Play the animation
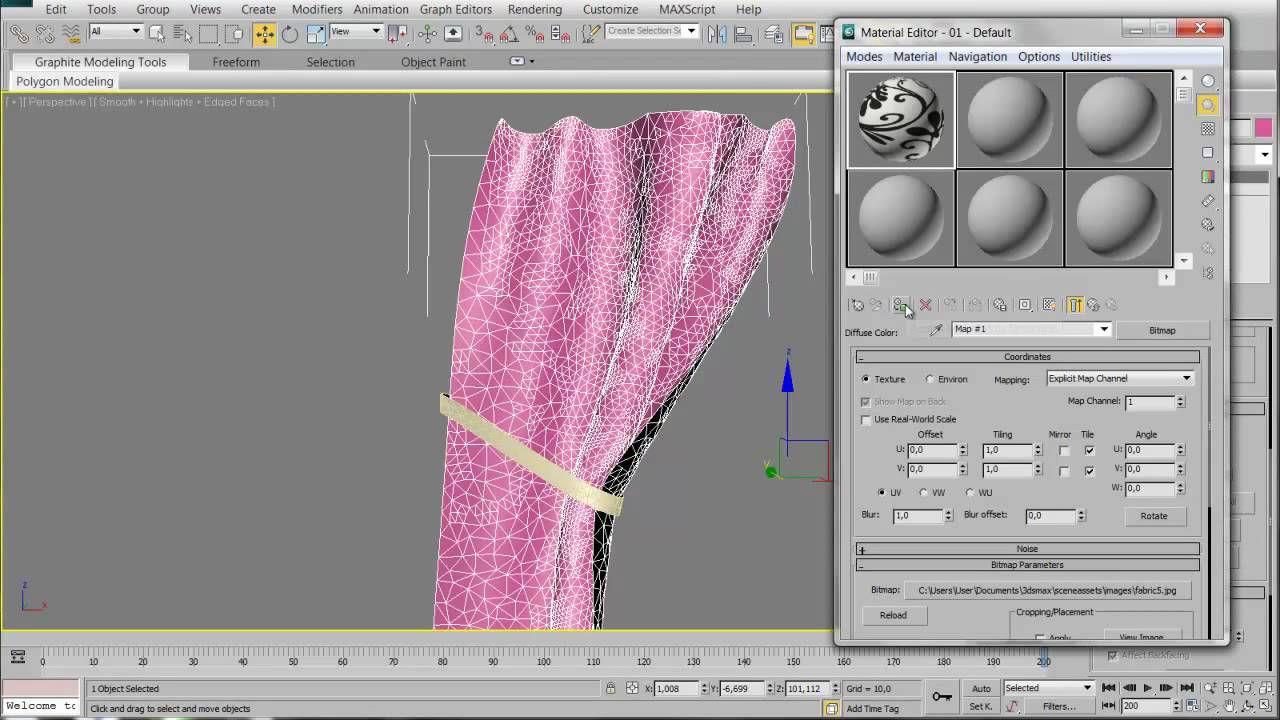Image resolution: width=1280 pixels, height=720 pixels. 1147,688
